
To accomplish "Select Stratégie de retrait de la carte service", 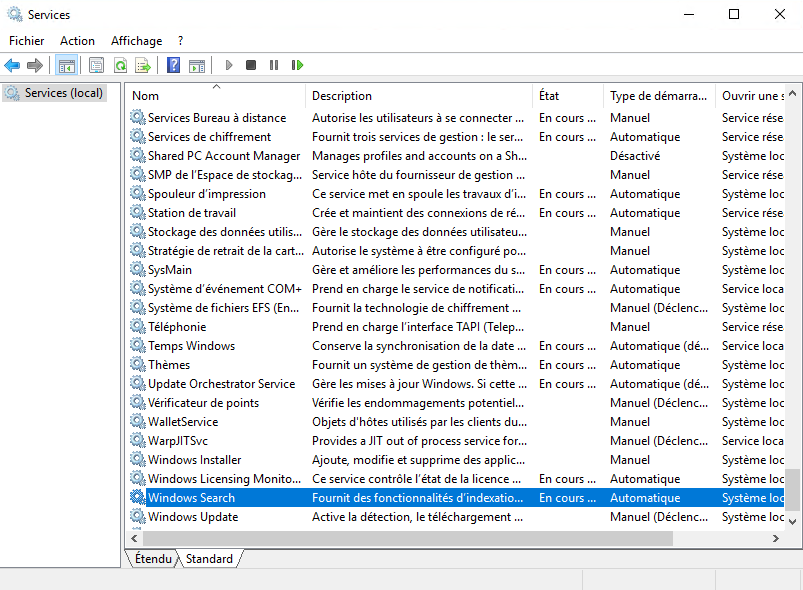I will point(456,250).
